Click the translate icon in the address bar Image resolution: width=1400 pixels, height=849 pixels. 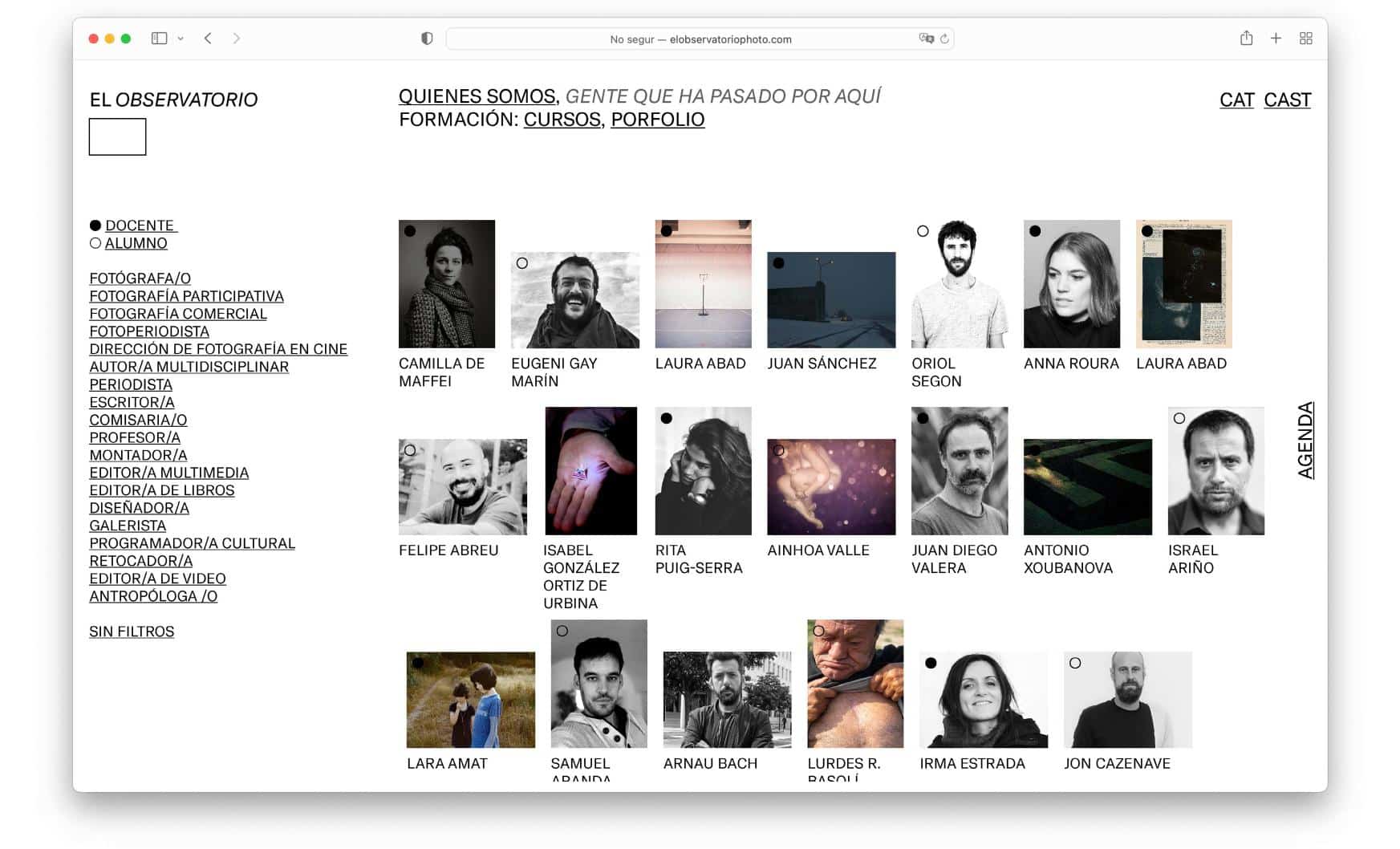[927, 39]
